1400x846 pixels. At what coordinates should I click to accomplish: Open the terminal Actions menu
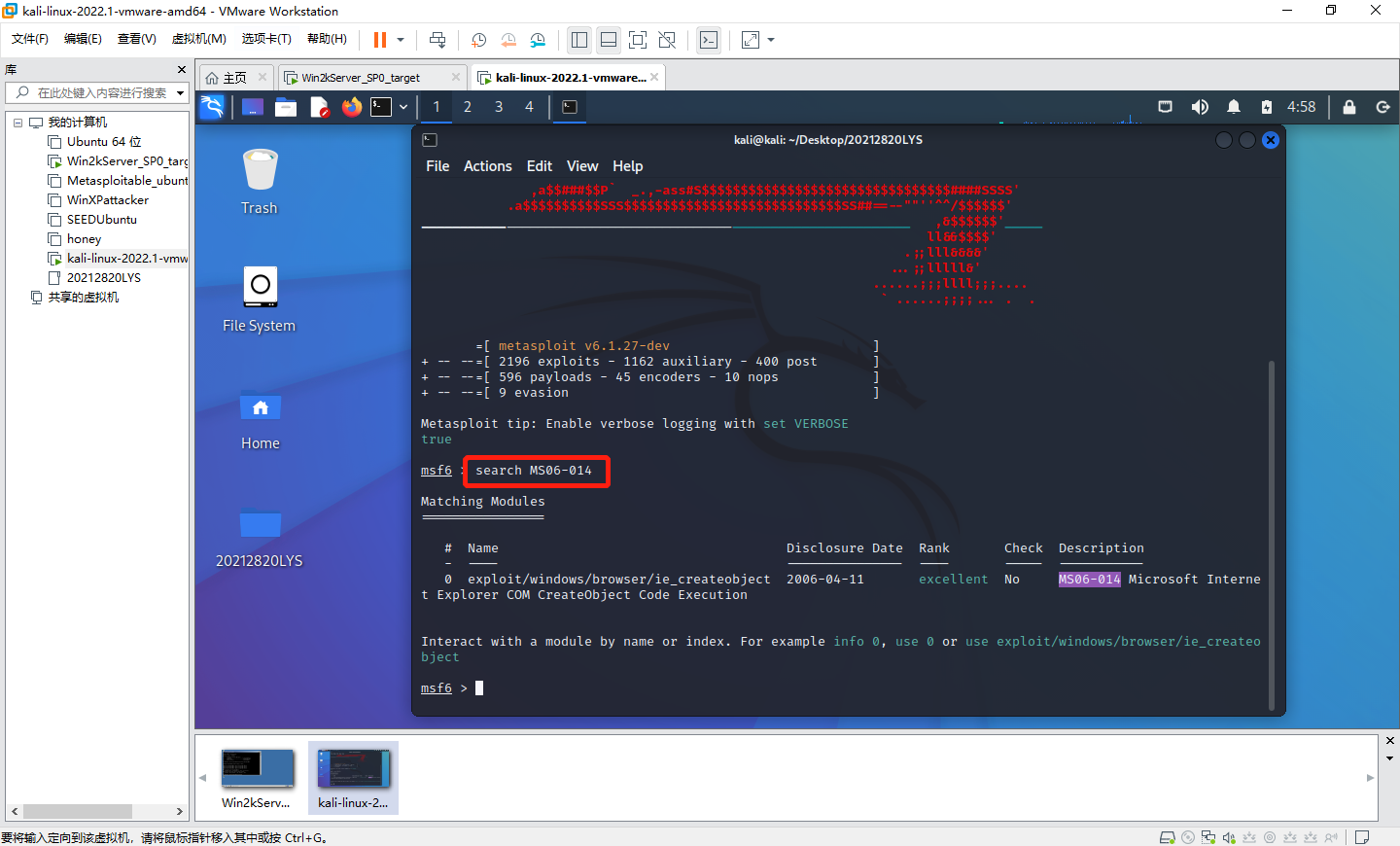coord(488,166)
